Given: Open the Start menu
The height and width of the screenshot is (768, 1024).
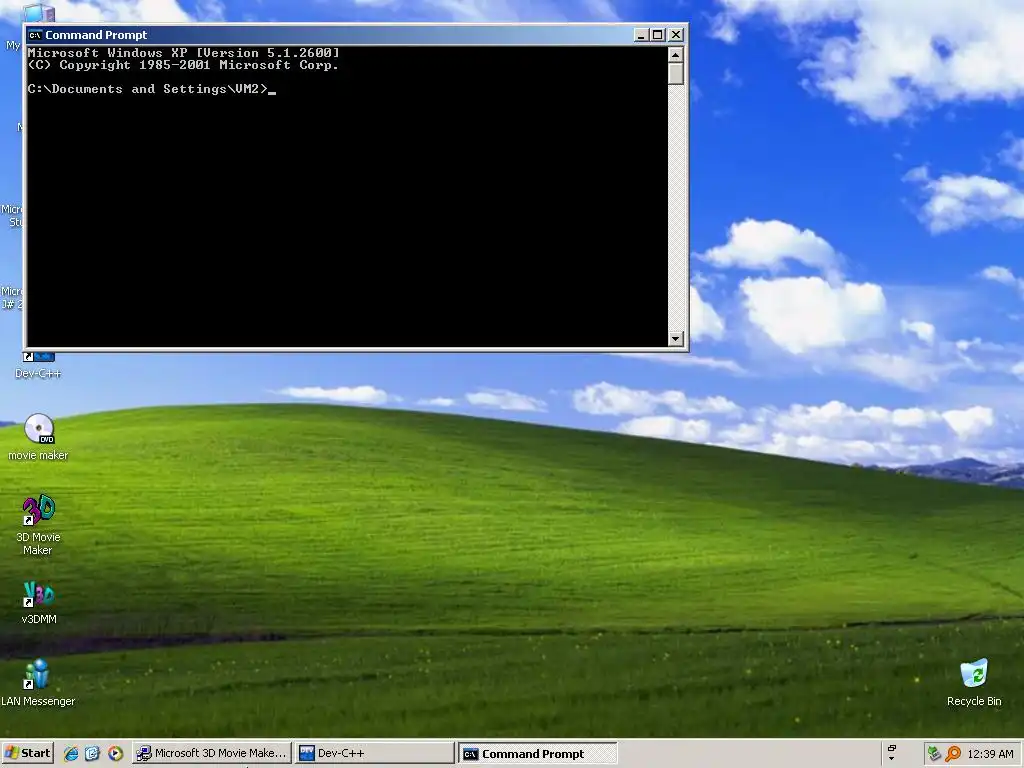Looking at the screenshot, I should tap(27, 753).
